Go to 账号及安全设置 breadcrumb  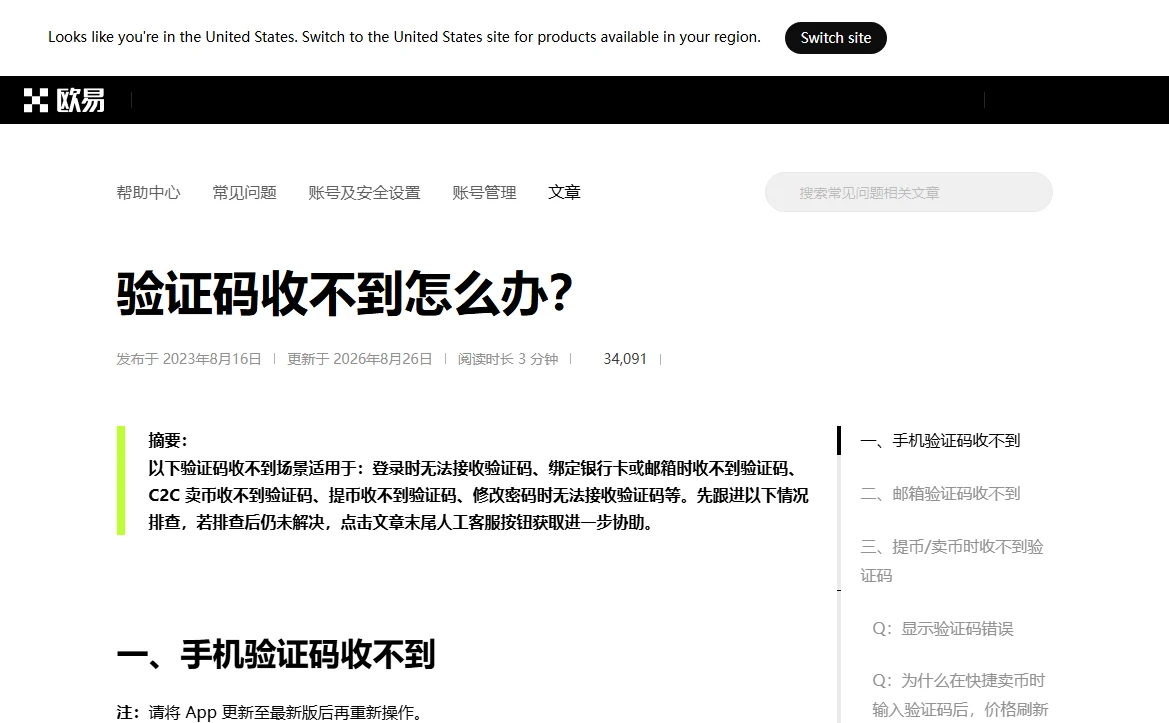(365, 192)
